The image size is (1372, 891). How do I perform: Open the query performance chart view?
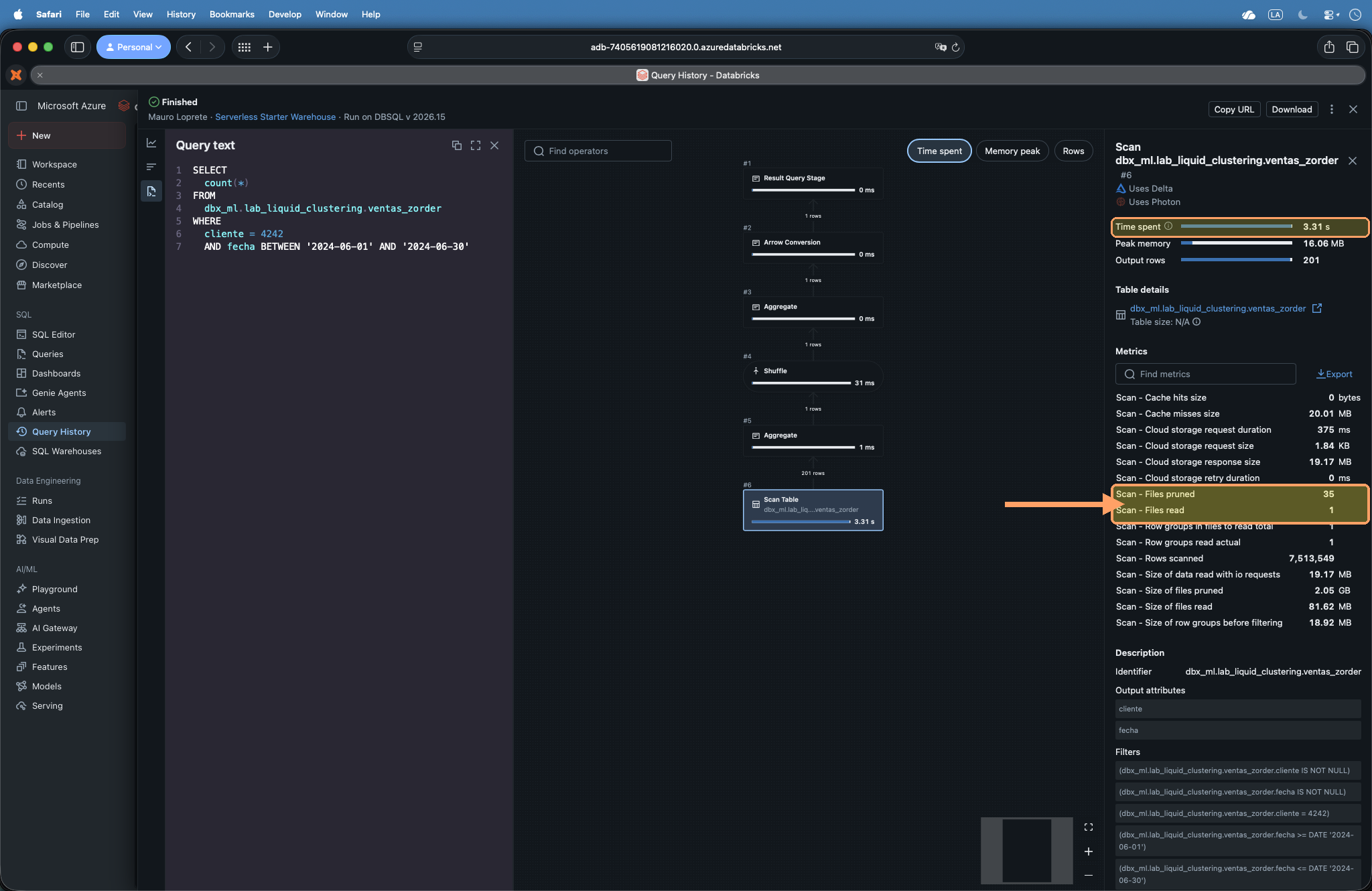[x=151, y=143]
